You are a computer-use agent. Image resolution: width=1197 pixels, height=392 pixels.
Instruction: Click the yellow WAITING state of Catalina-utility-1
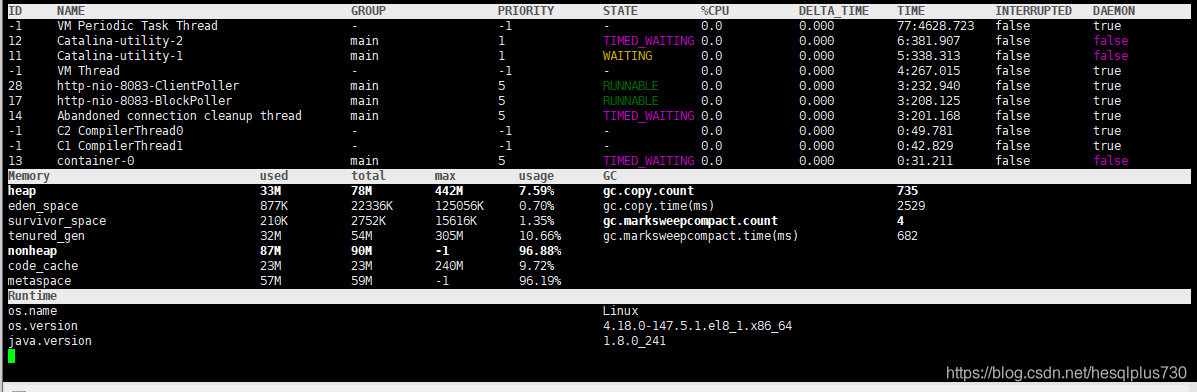pos(628,56)
